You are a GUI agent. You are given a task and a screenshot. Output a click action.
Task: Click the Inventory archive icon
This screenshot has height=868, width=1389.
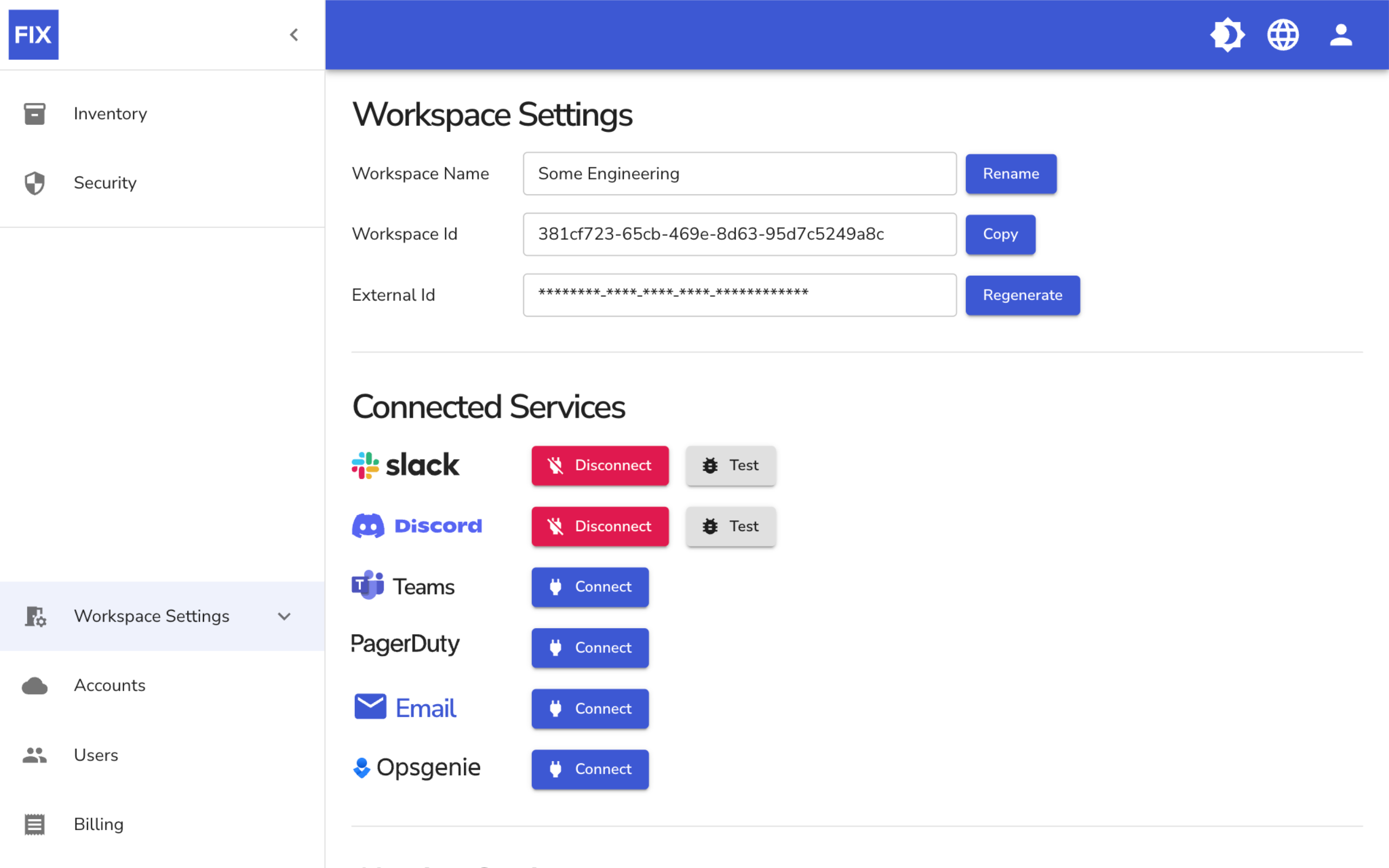[x=34, y=114]
